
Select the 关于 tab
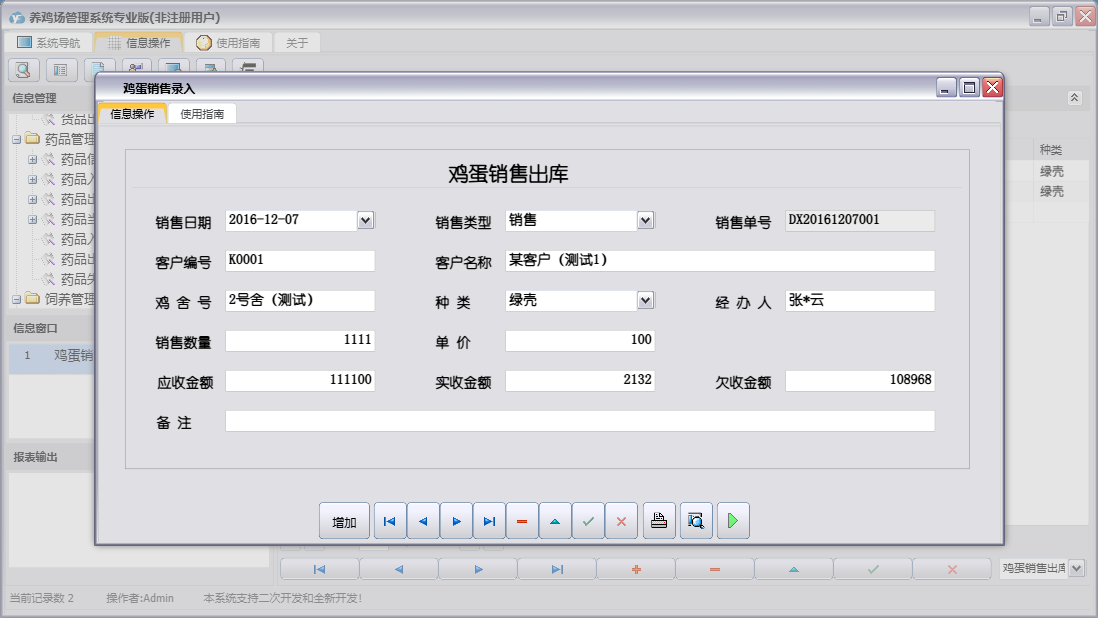click(297, 43)
